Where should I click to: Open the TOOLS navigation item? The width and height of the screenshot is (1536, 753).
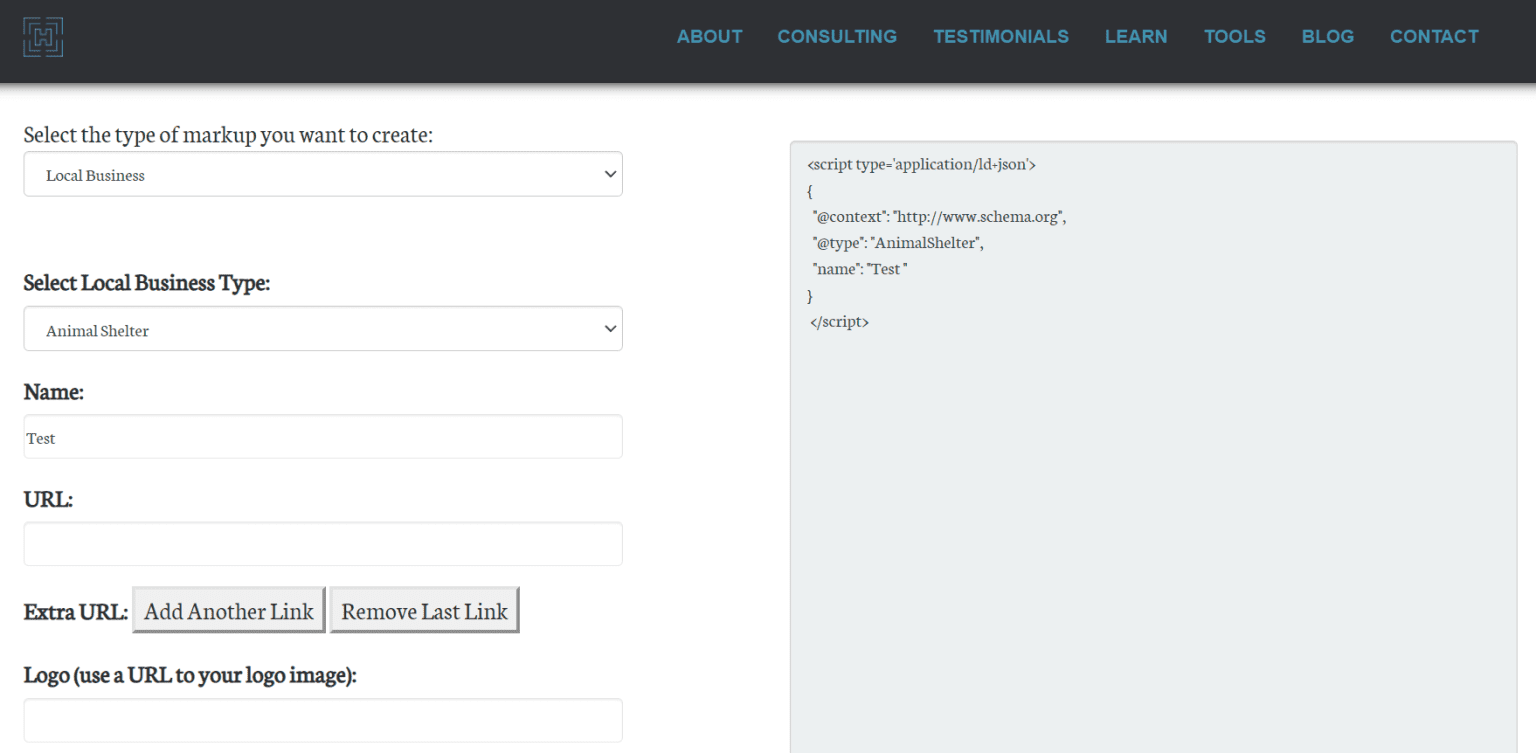click(x=1234, y=36)
